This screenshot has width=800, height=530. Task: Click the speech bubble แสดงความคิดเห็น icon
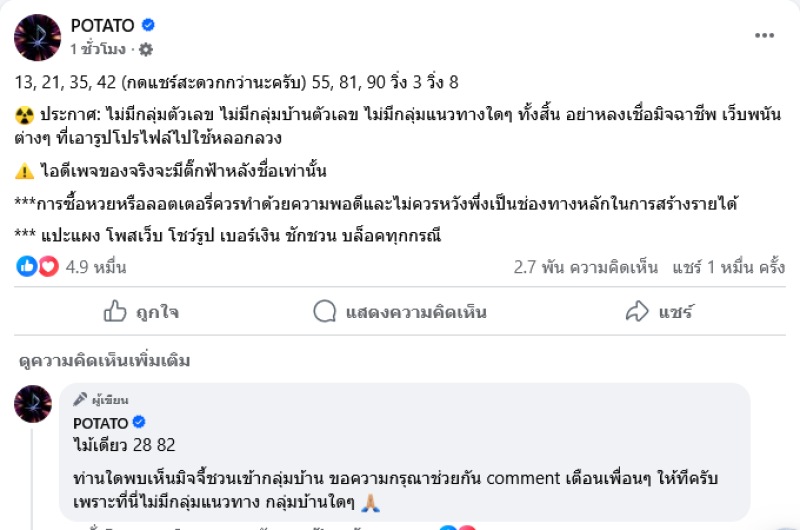click(x=324, y=312)
